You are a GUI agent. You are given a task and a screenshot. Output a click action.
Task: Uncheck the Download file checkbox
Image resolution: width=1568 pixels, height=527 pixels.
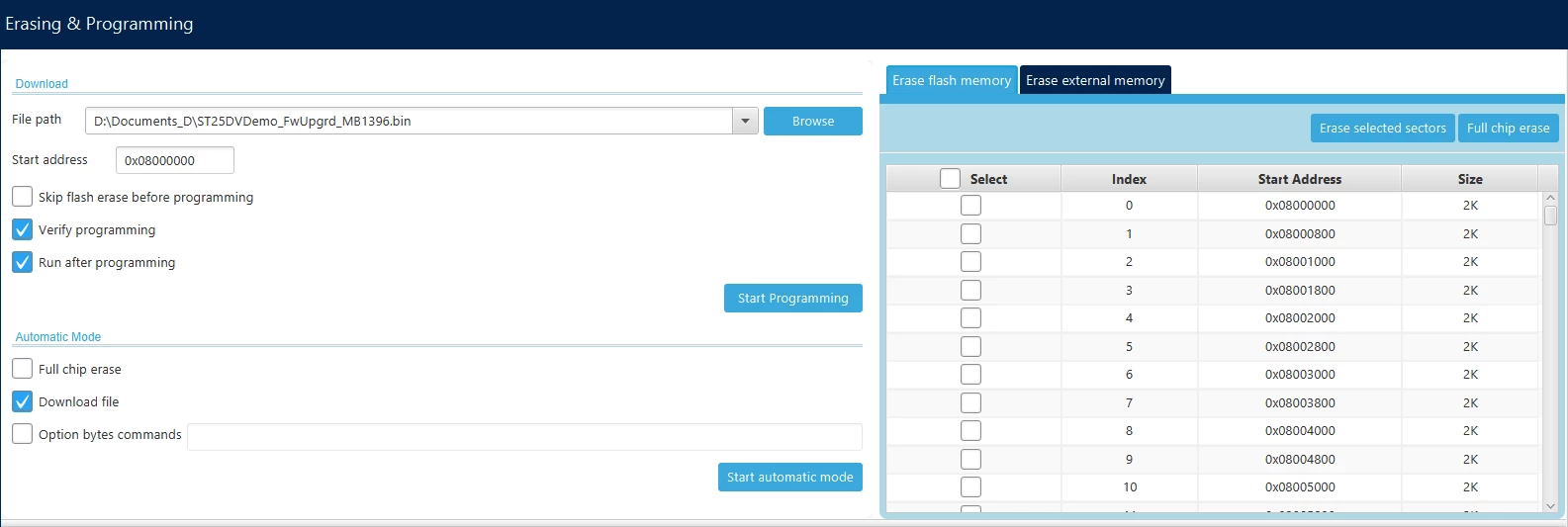(23, 401)
